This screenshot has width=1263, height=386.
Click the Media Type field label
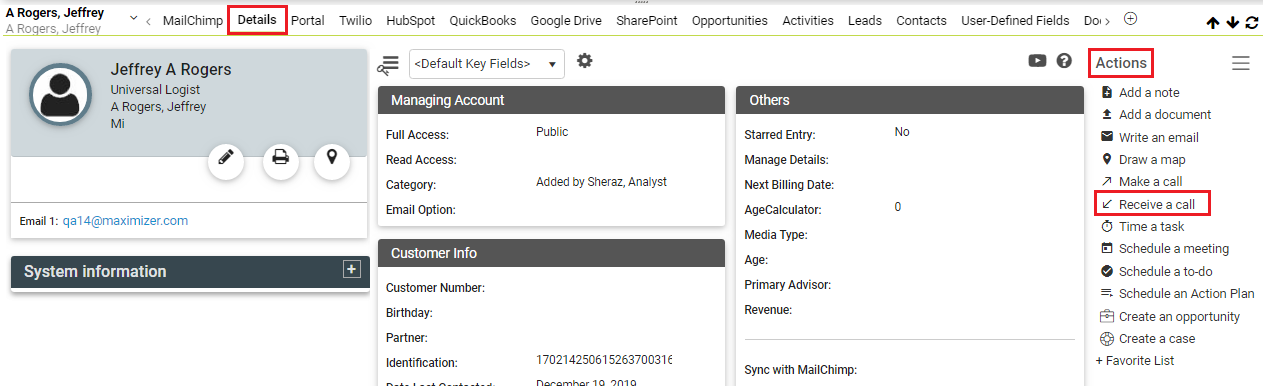(776, 235)
